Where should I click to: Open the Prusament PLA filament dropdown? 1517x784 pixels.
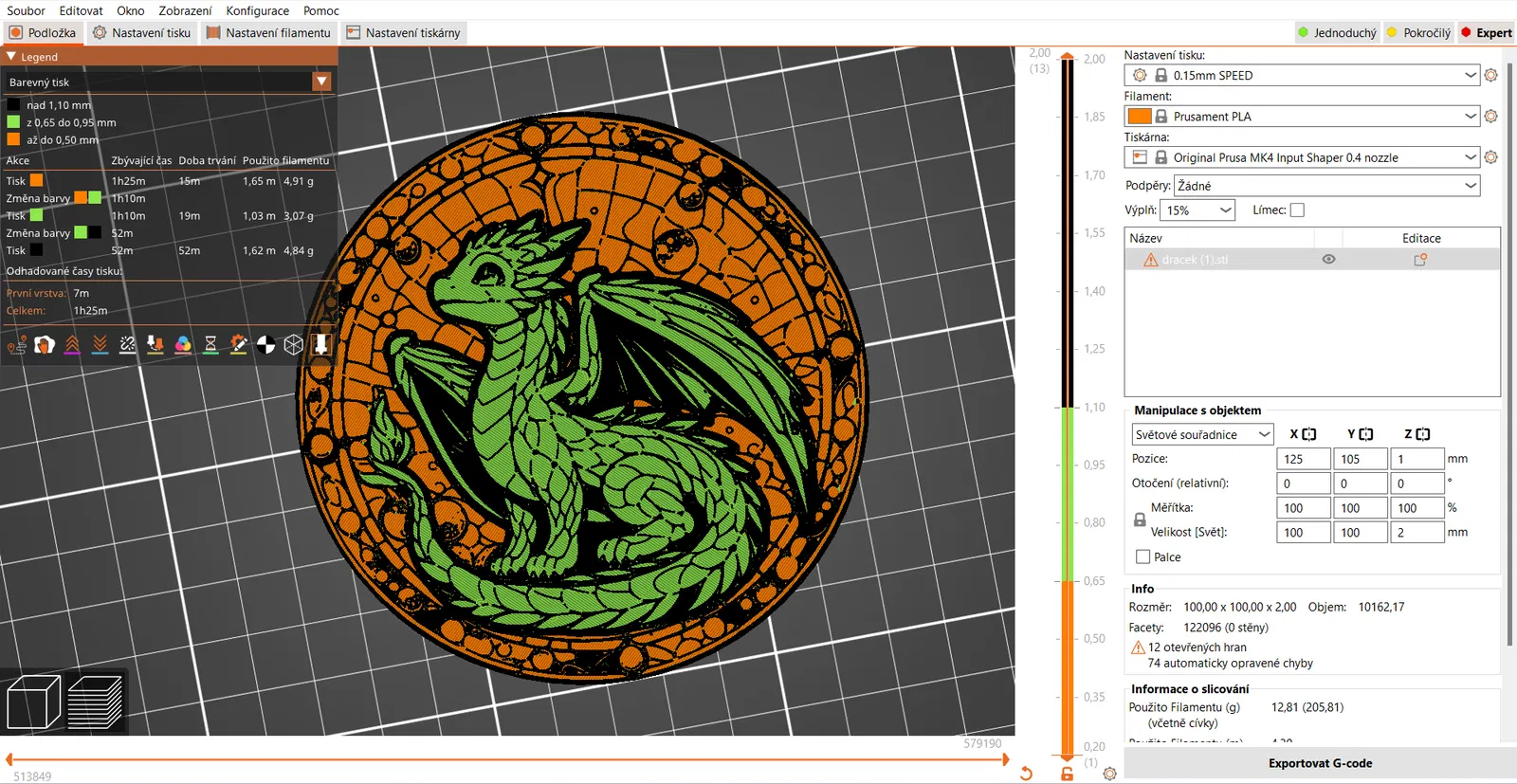tap(1302, 116)
